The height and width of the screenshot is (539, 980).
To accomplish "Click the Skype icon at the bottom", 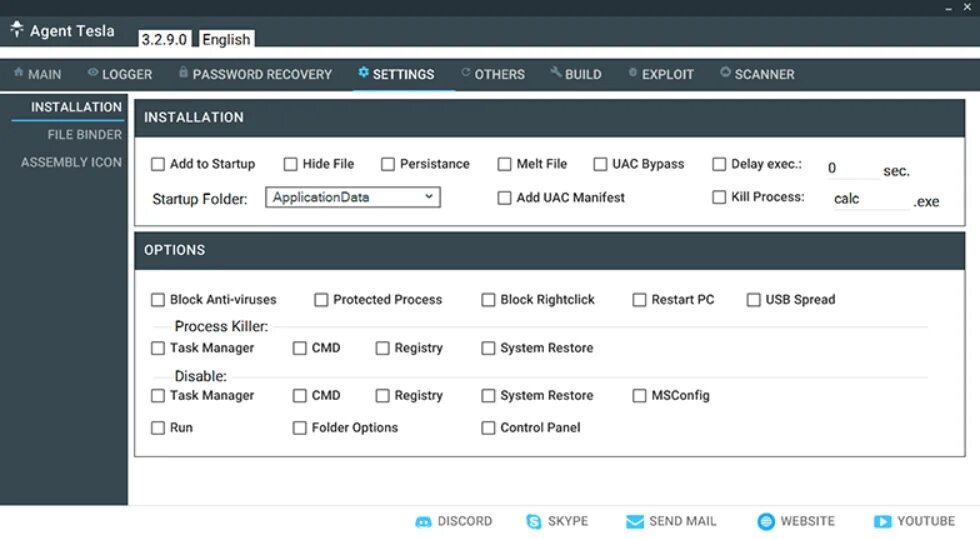I will click(x=533, y=522).
